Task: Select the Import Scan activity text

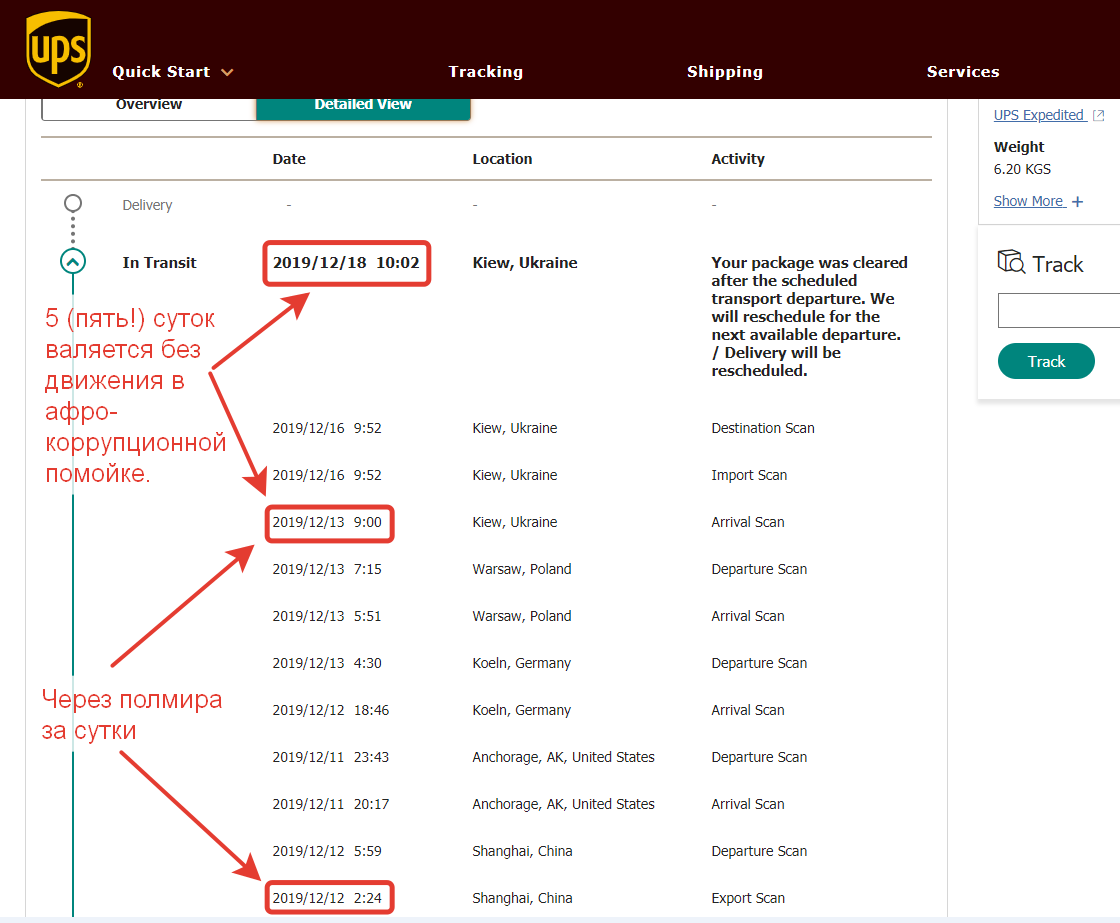Action: click(x=749, y=475)
